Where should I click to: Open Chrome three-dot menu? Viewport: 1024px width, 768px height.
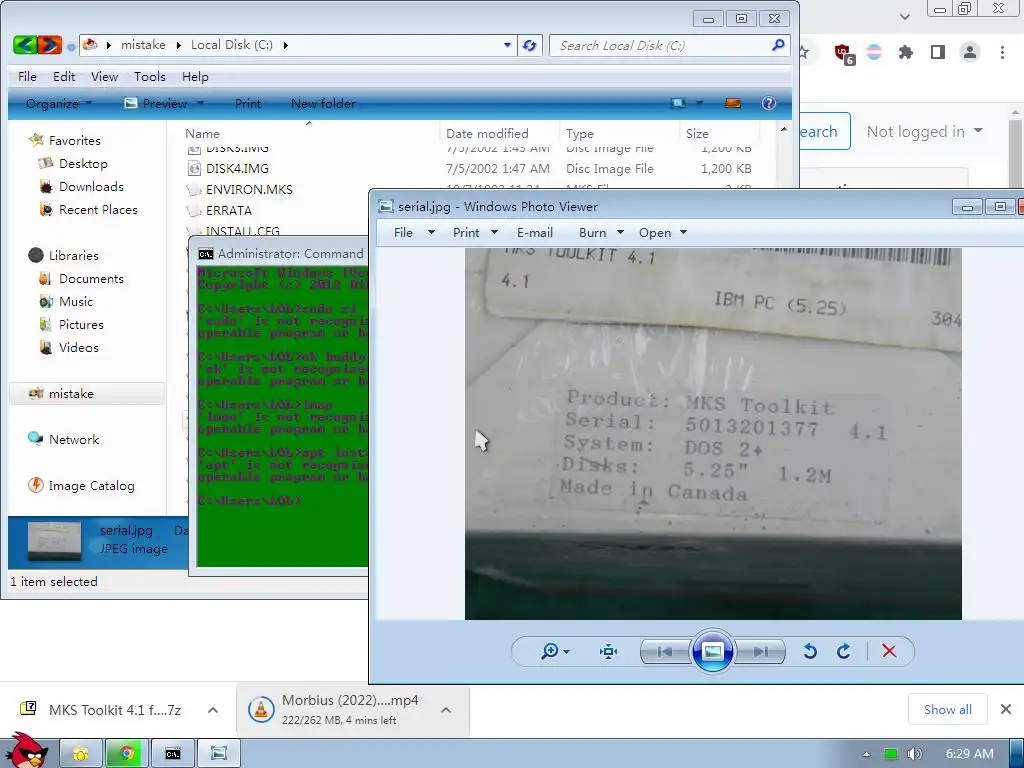click(x=1002, y=52)
